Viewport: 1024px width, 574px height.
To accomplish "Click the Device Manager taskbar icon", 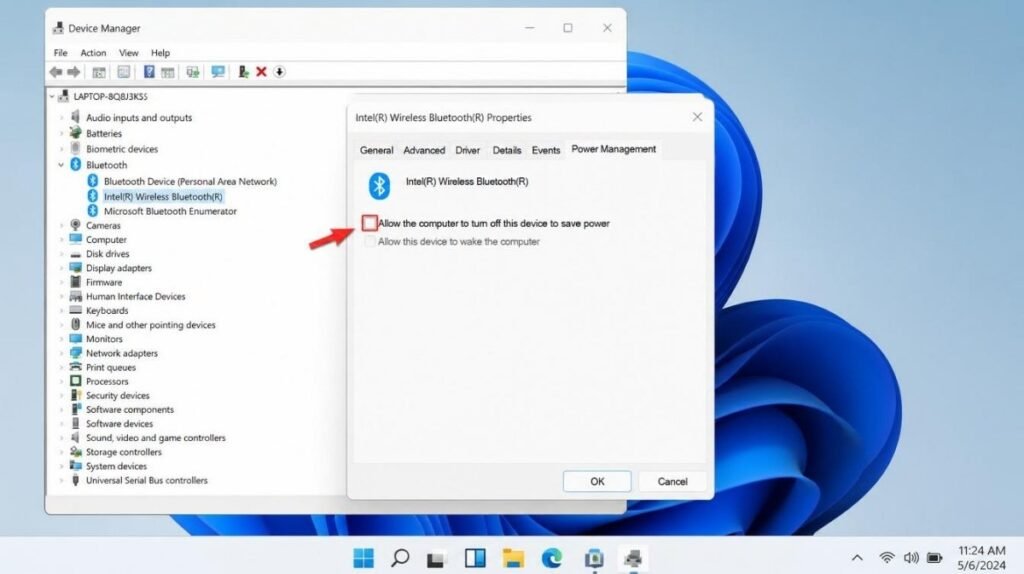I will [632, 558].
